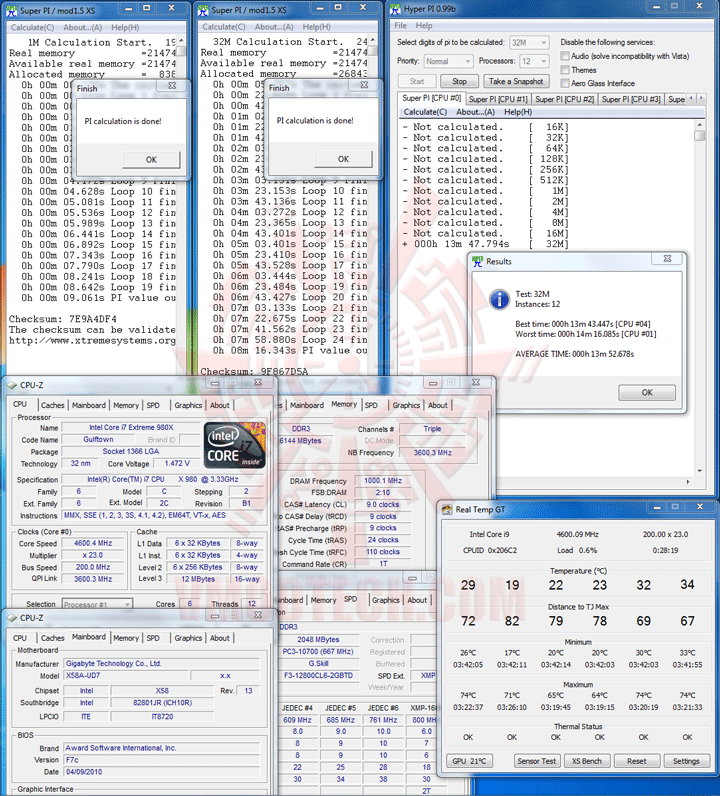The image size is (720, 796).
Task: Click the 000h 13m 47.794s 32M result line
Action: pyautogui.click(x=485, y=244)
